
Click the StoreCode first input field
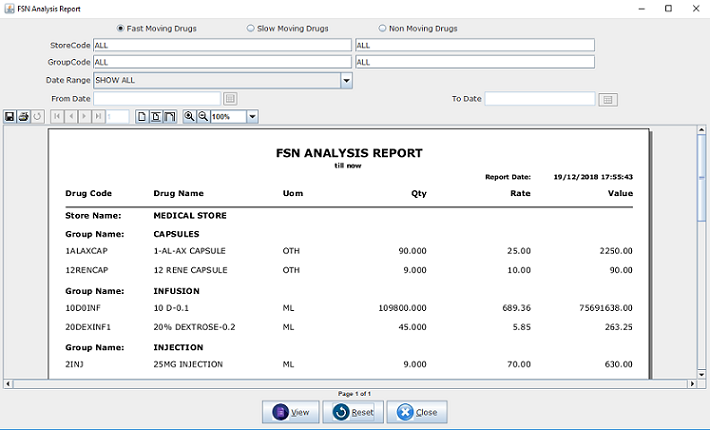(x=222, y=45)
